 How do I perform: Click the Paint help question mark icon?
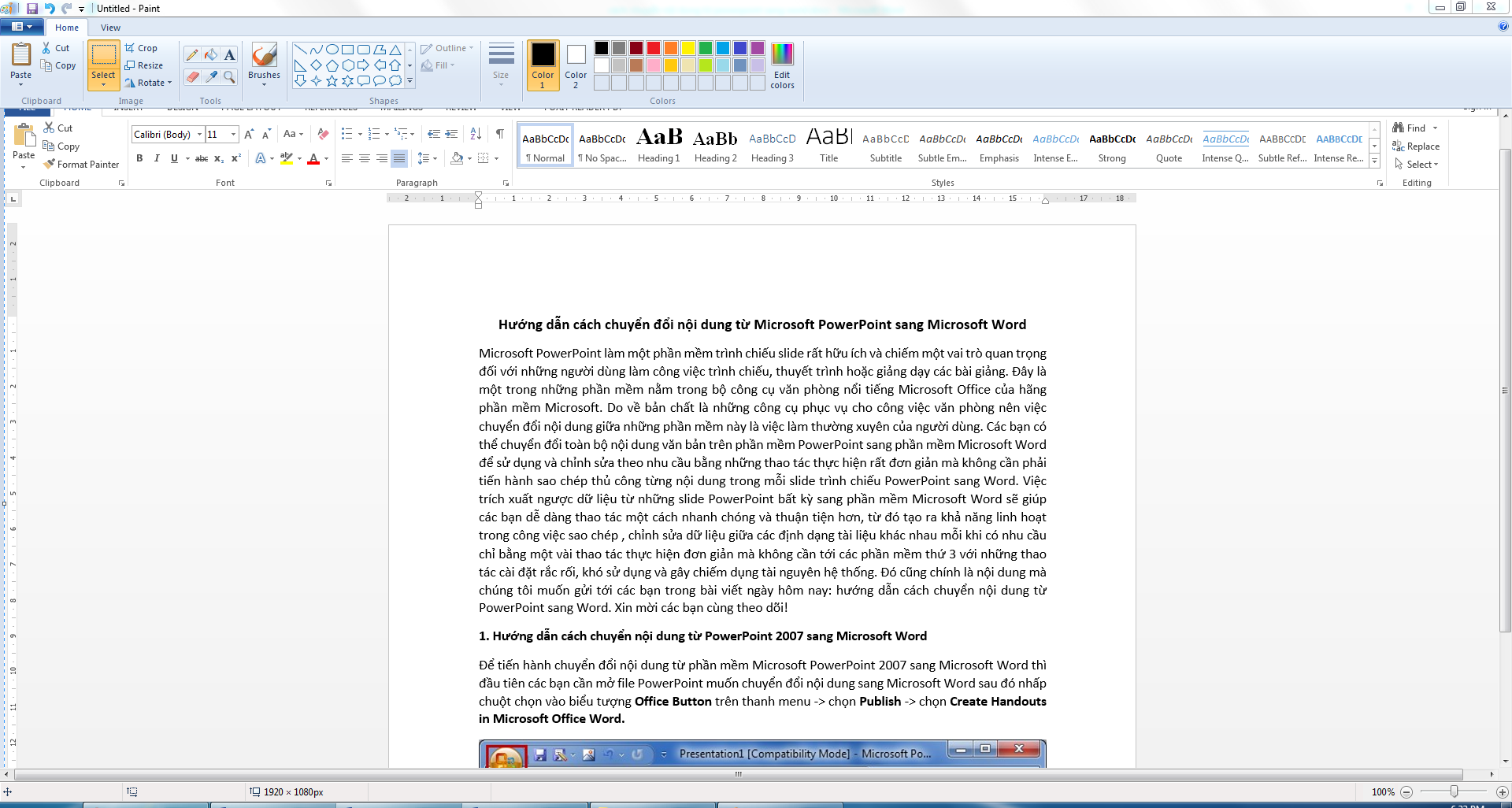[1503, 26]
